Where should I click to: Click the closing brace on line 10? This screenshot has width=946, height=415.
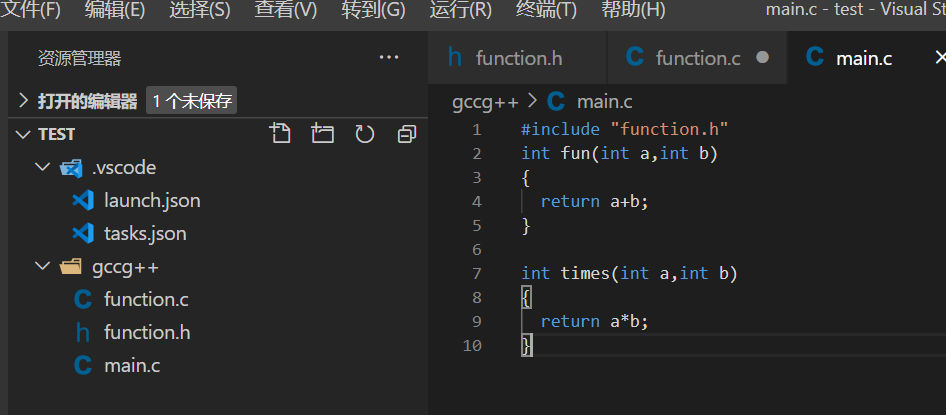tap(527, 345)
